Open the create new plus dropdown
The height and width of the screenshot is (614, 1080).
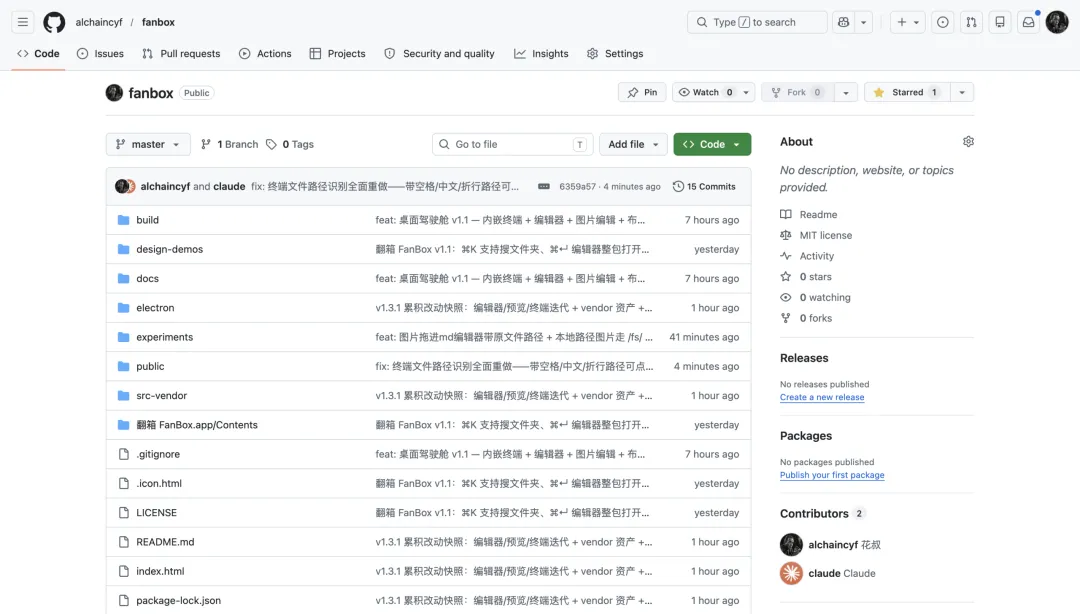(x=907, y=22)
